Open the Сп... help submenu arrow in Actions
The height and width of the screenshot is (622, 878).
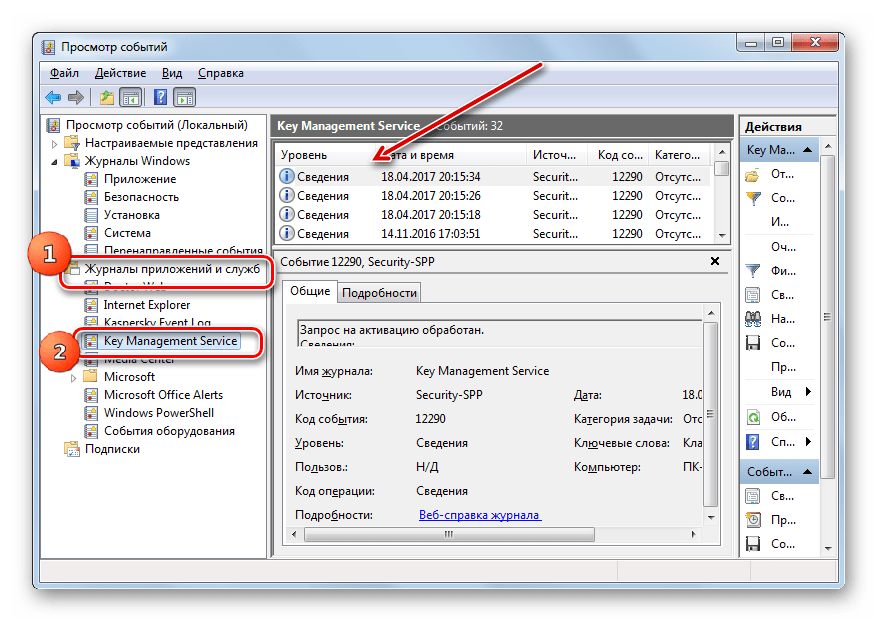tap(808, 441)
